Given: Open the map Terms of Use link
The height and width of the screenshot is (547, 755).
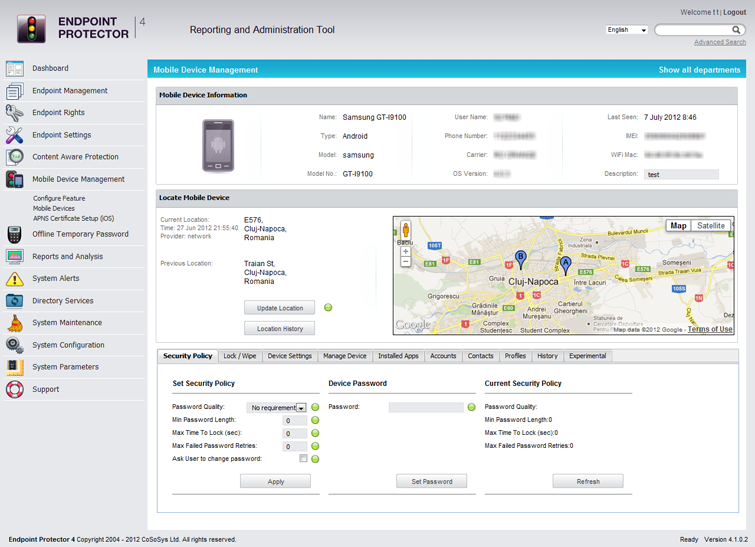Looking at the screenshot, I should click(x=710, y=329).
